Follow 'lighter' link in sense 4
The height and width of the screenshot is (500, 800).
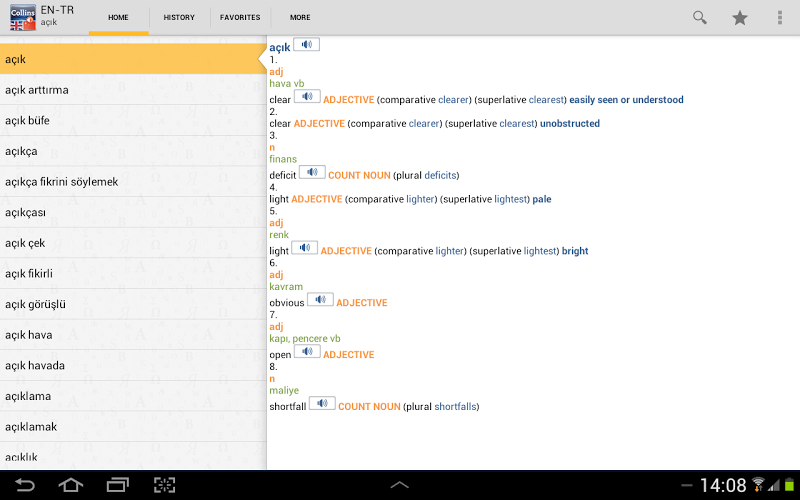click(x=420, y=199)
